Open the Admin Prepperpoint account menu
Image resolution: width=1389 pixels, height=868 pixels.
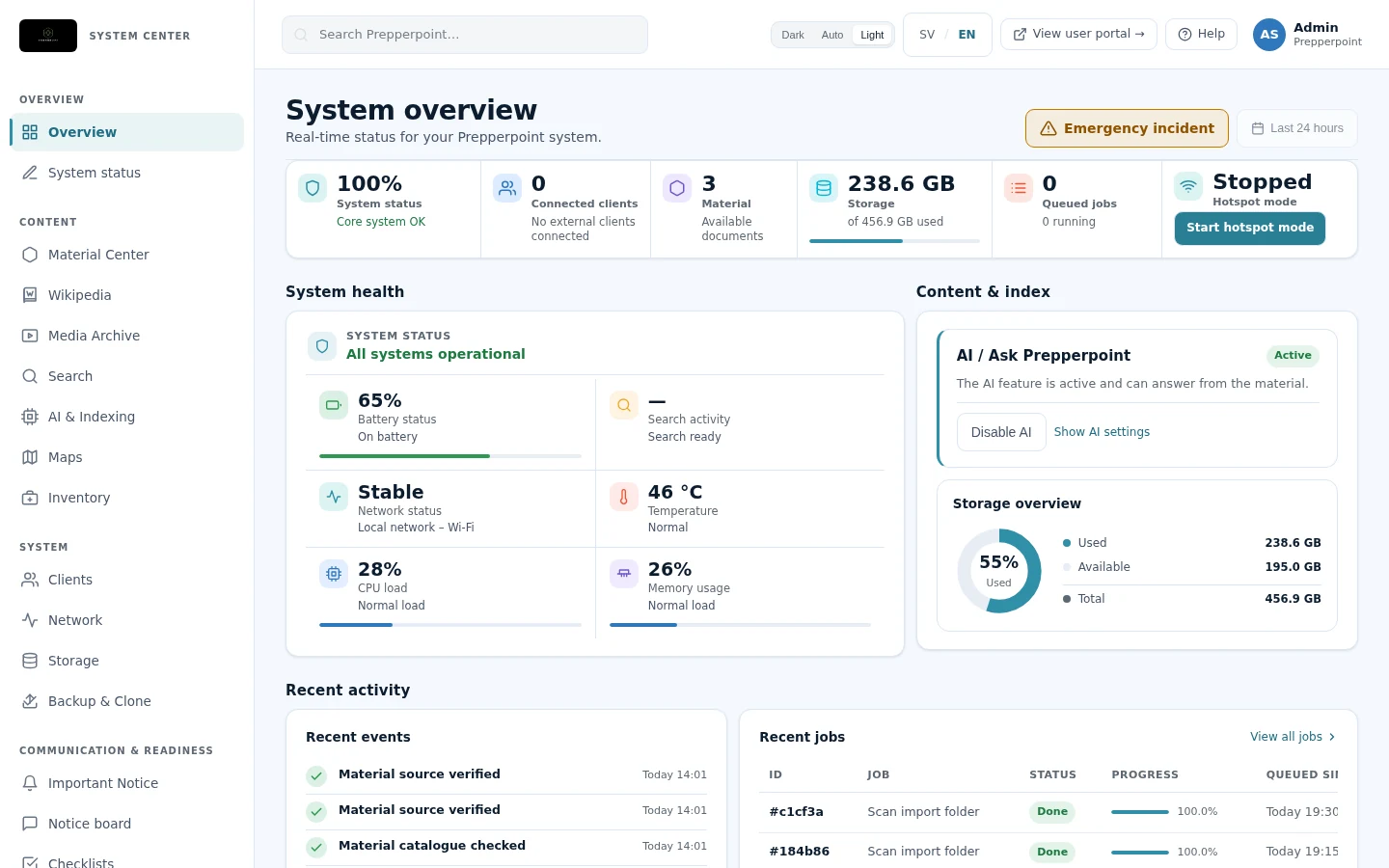(1308, 35)
